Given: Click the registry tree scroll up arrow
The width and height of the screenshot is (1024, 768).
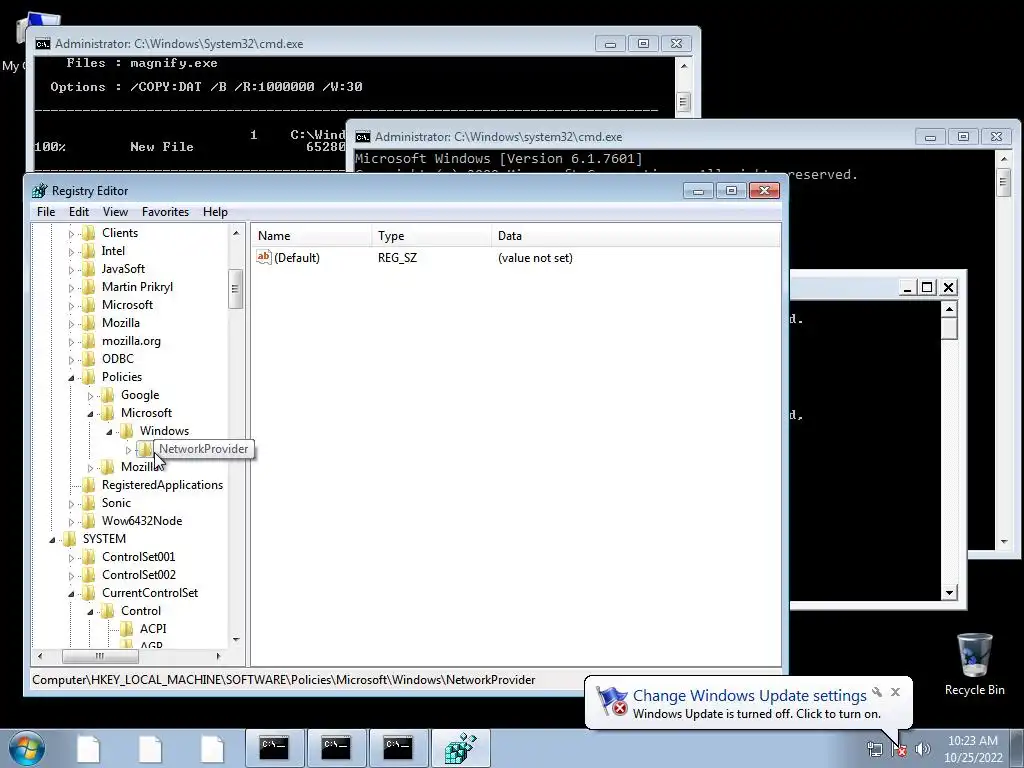Looking at the screenshot, I should point(236,232).
